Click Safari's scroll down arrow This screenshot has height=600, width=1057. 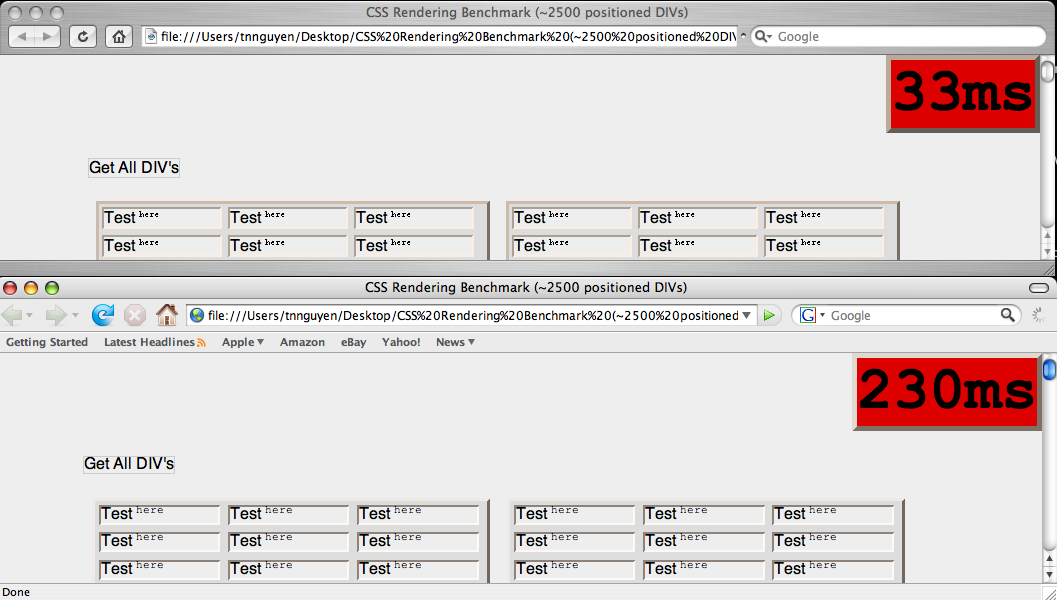[1047, 251]
